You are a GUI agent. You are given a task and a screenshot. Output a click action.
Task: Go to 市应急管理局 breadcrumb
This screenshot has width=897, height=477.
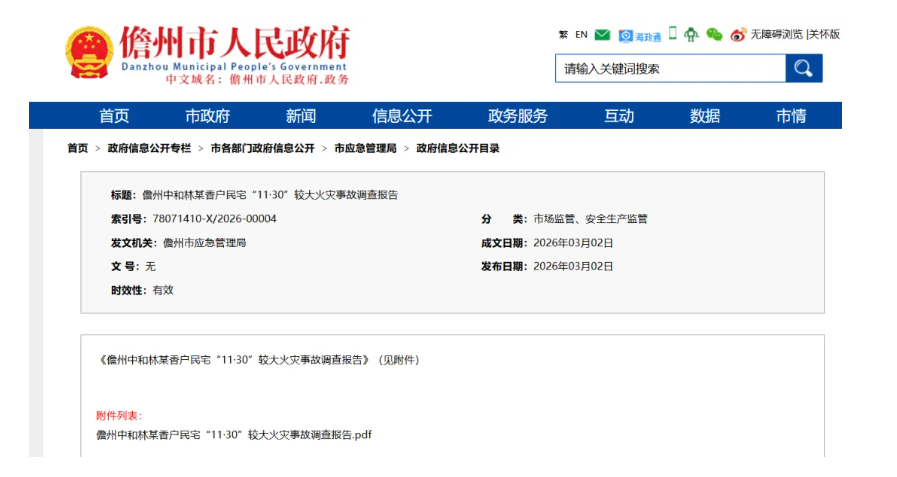tap(365, 148)
